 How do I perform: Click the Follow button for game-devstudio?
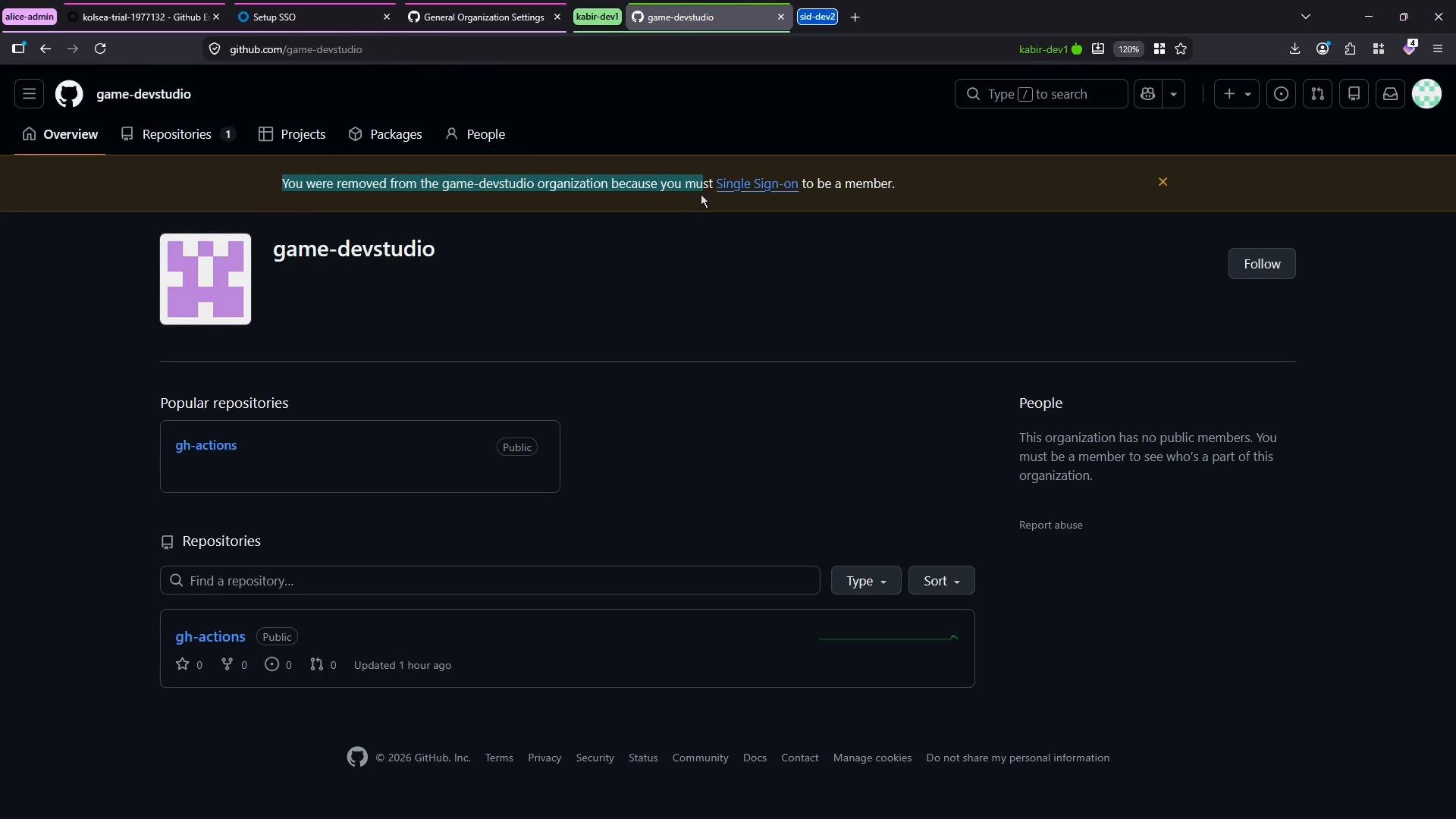(x=1262, y=264)
